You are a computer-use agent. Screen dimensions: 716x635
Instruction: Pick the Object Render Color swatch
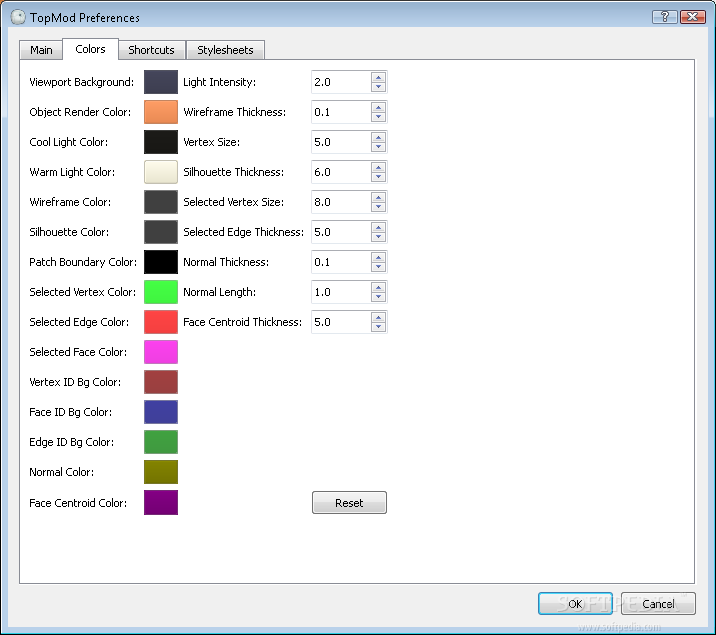point(161,112)
